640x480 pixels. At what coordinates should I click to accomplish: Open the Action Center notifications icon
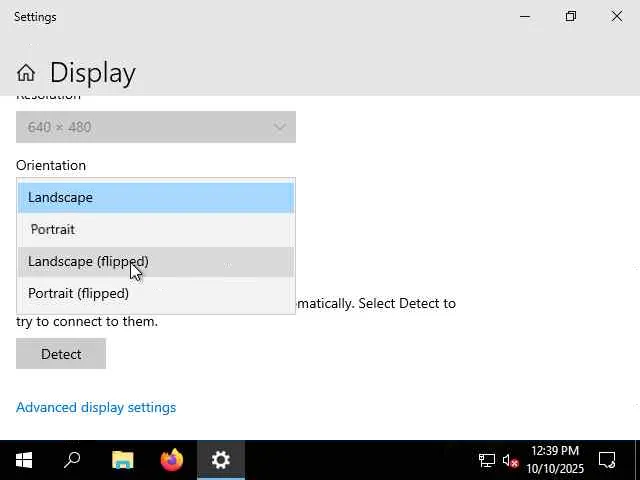point(607,460)
